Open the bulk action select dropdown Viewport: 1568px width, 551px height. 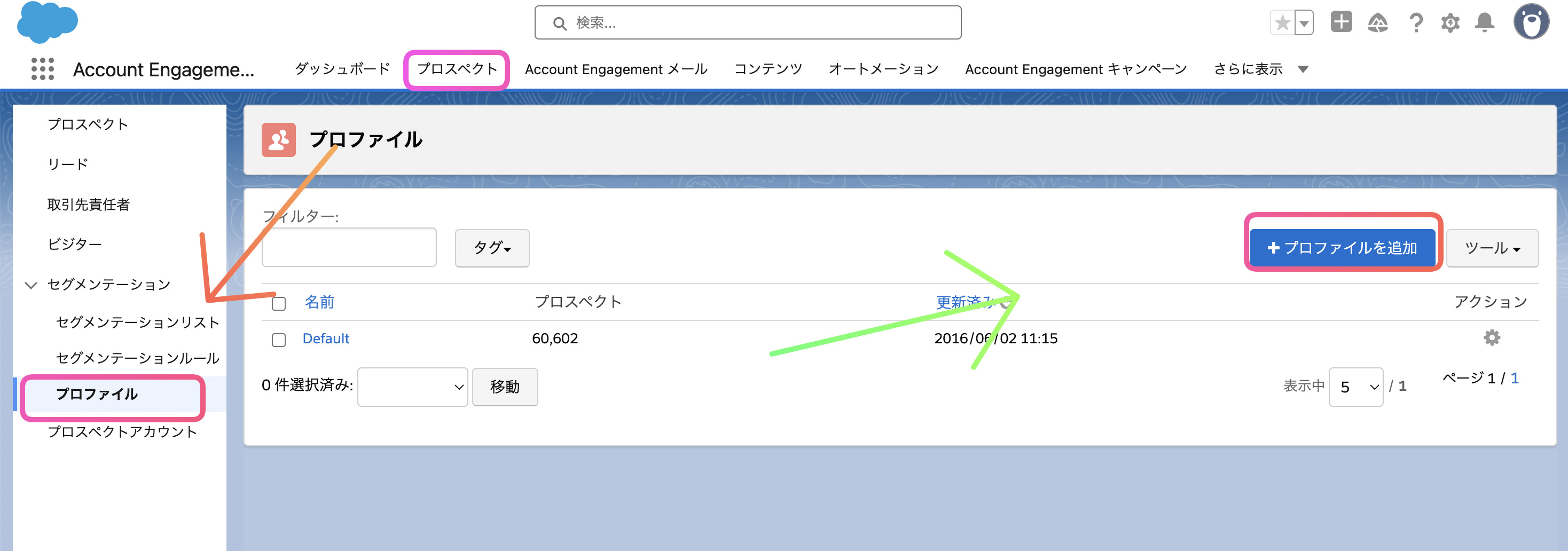point(413,387)
